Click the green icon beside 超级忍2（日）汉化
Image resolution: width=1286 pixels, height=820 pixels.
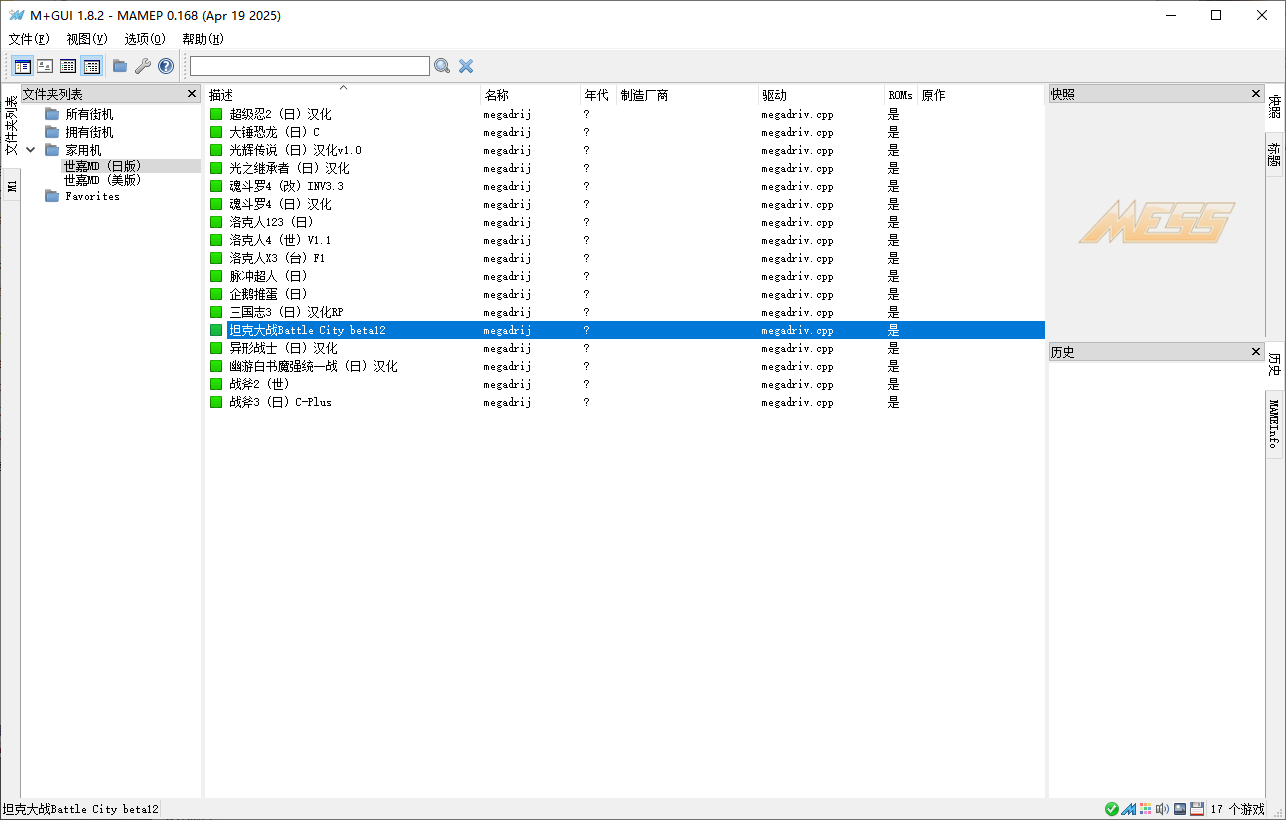[x=216, y=114]
